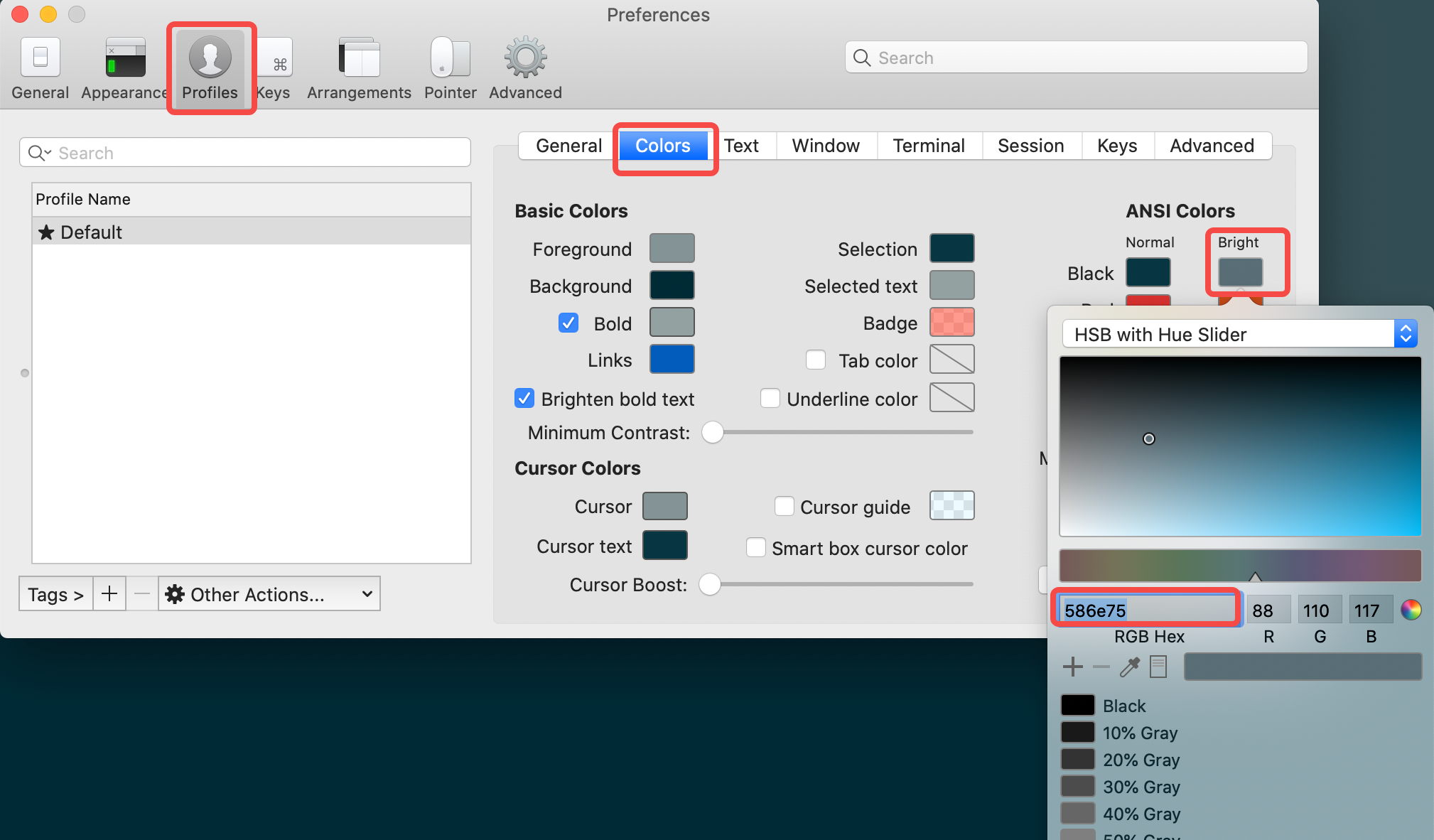Image resolution: width=1434 pixels, height=840 pixels.
Task: Enable the Tab color checkbox
Action: [816, 360]
